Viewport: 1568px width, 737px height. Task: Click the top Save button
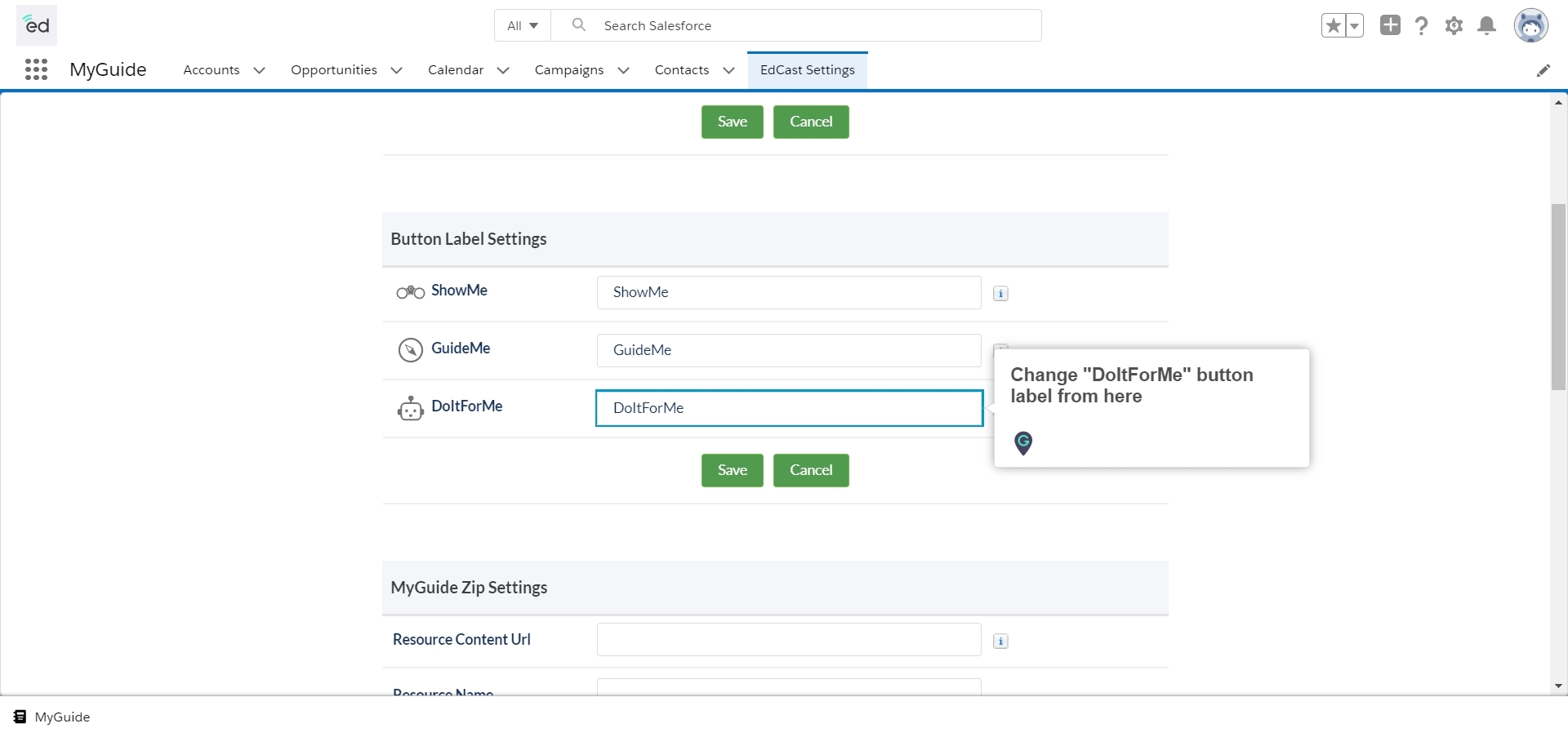(x=733, y=122)
